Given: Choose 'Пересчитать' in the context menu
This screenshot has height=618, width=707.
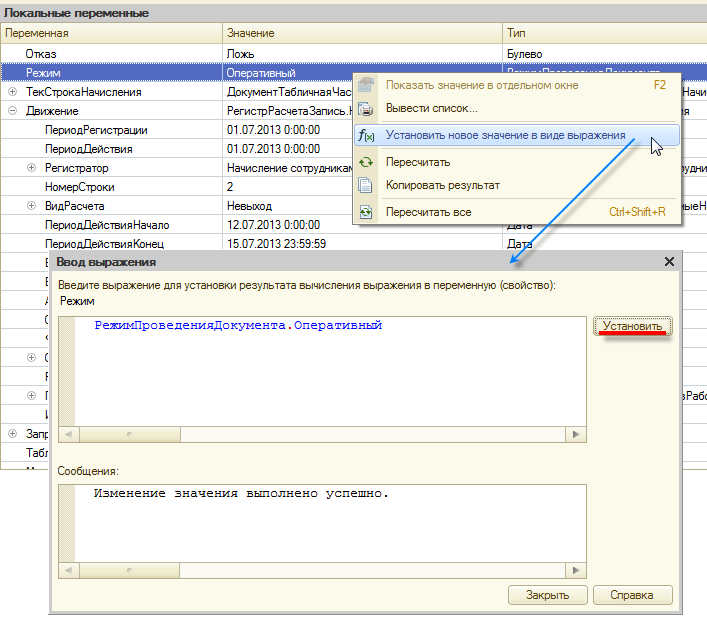Looking at the screenshot, I should click(x=517, y=162).
